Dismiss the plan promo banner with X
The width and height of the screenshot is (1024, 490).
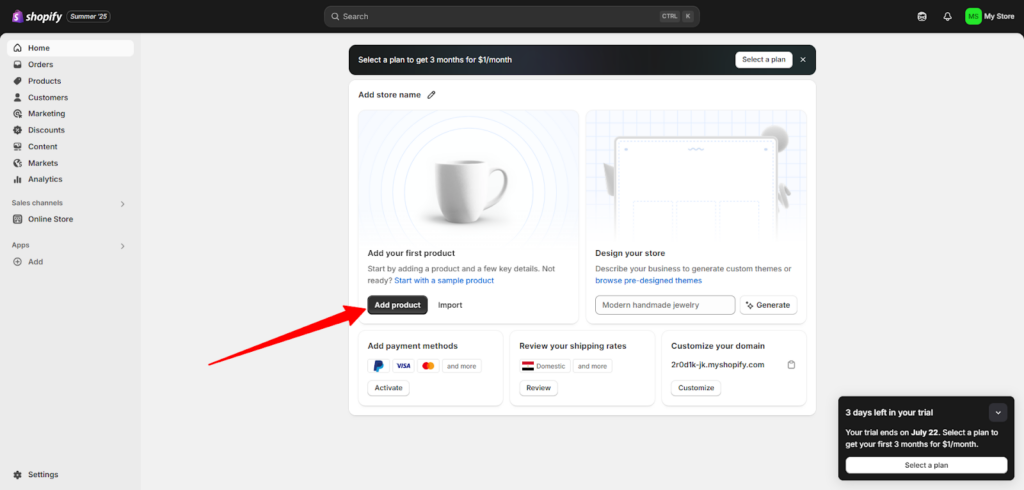tap(803, 60)
